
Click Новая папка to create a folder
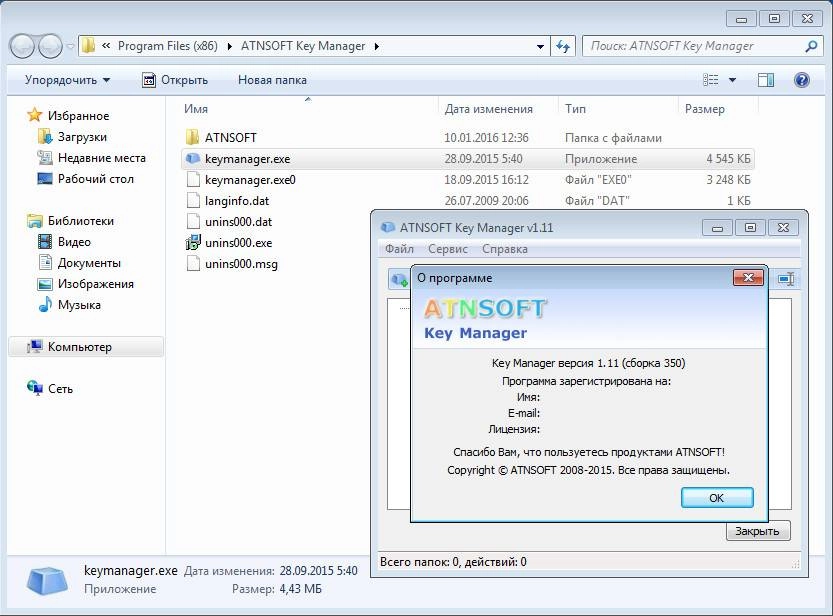pos(272,80)
